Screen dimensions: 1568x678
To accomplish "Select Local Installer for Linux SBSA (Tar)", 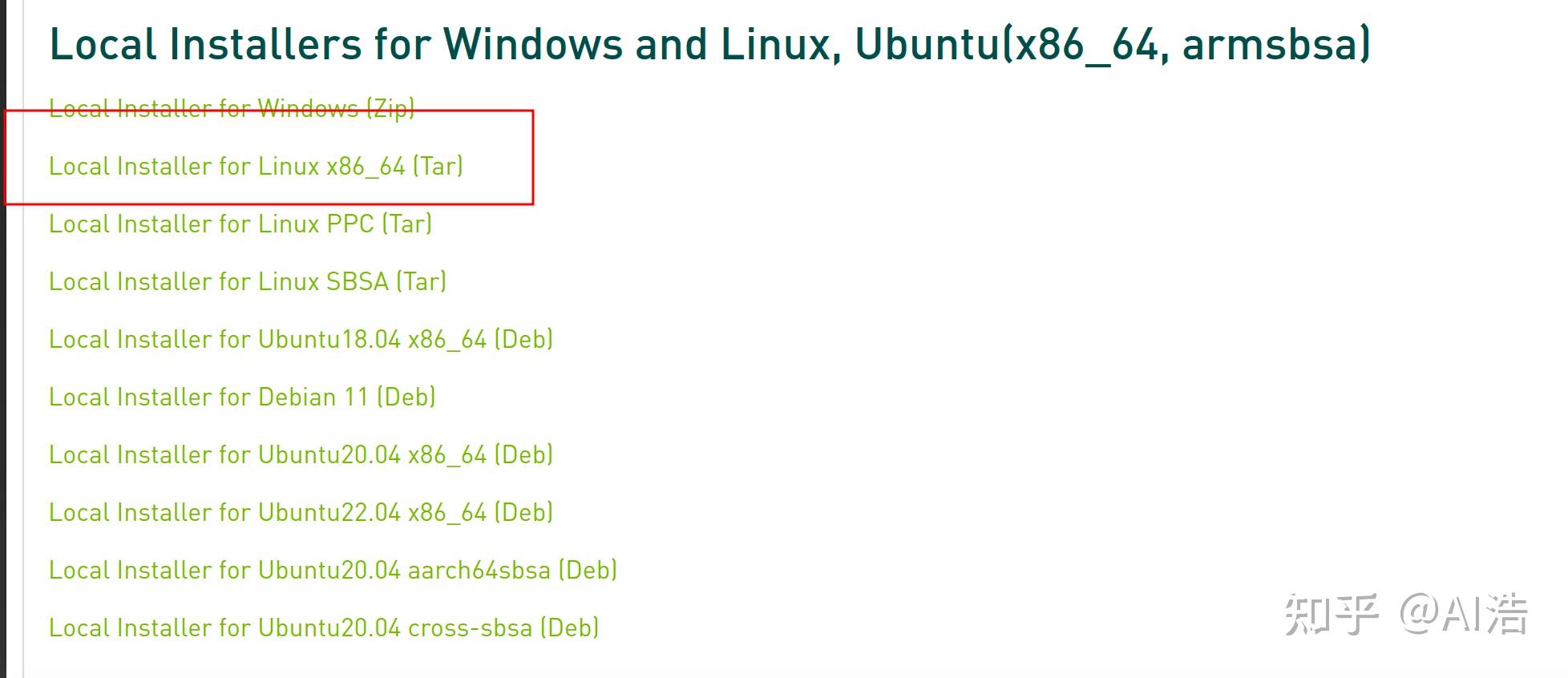I will [x=248, y=281].
